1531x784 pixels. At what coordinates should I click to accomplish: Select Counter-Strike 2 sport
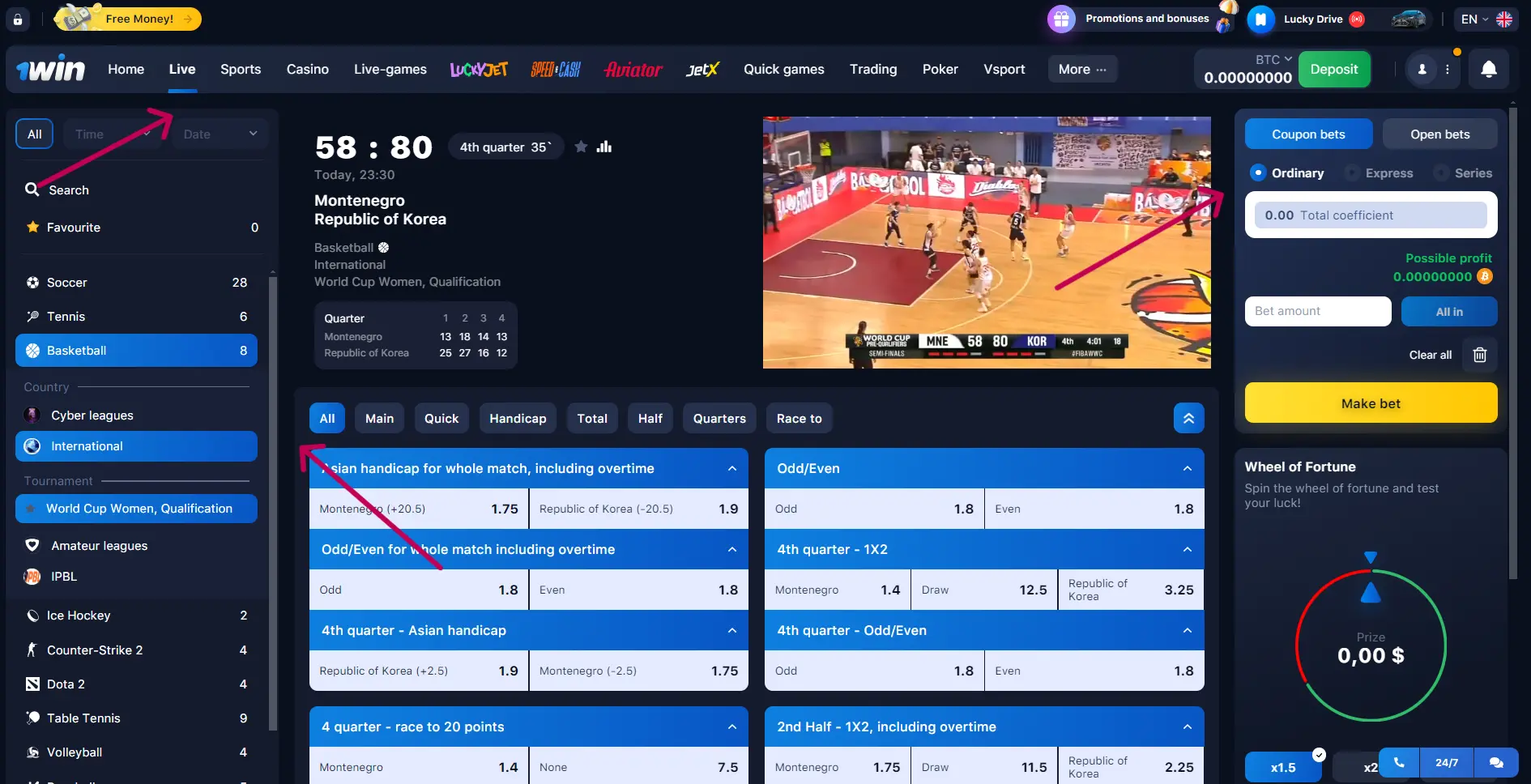point(136,650)
